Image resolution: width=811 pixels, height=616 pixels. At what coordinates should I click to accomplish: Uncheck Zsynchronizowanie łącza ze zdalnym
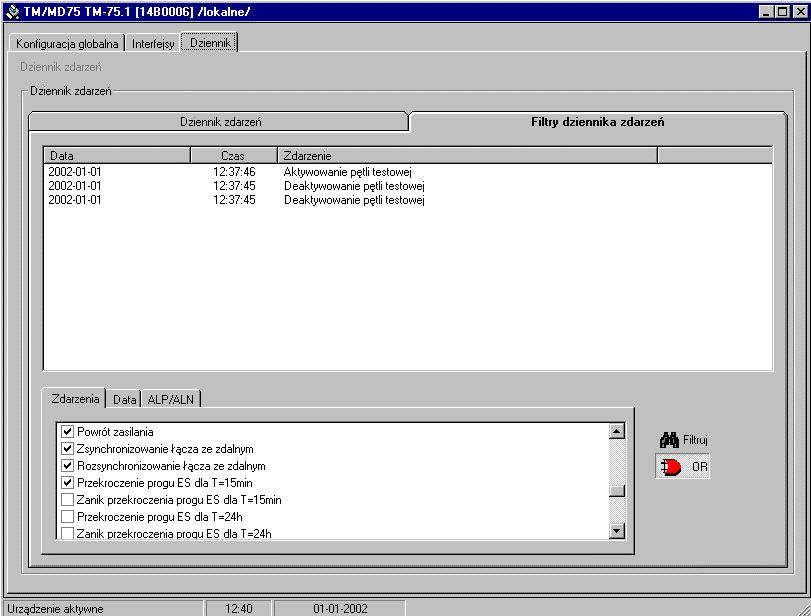[x=67, y=448]
